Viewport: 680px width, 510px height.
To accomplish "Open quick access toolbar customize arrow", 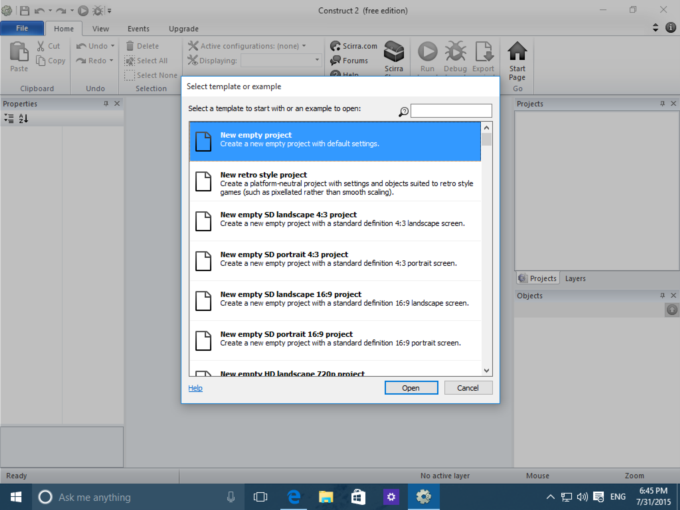I will tap(110, 10).
